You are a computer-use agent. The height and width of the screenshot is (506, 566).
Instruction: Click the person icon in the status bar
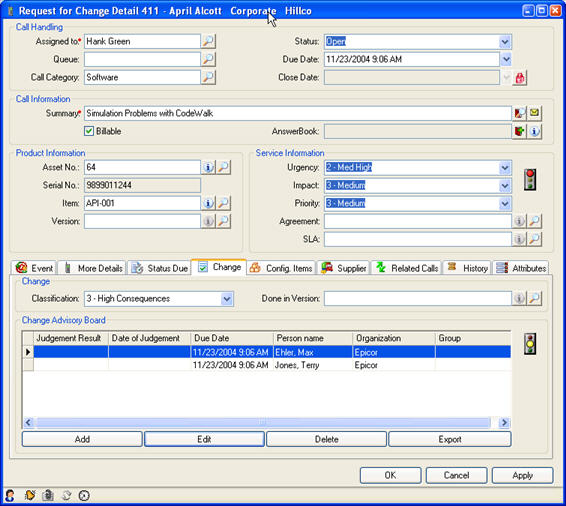10,496
